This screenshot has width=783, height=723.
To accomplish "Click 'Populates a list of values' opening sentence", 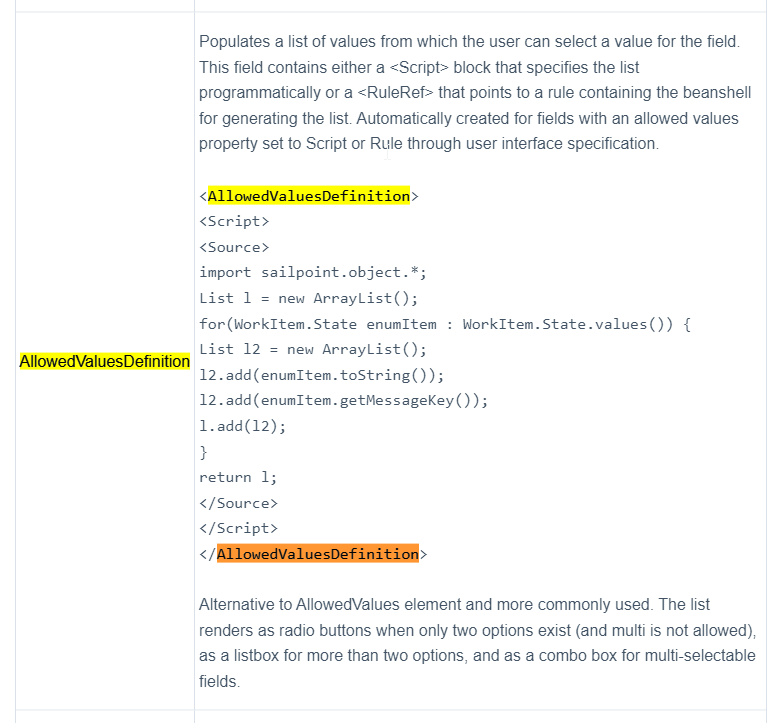I will [x=300, y=42].
